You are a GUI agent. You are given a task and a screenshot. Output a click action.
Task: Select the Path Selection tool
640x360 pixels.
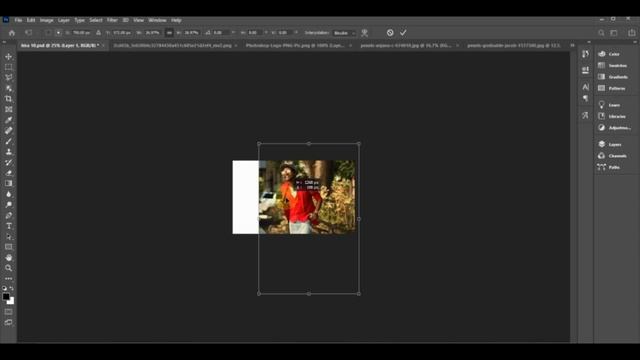click(9, 237)
